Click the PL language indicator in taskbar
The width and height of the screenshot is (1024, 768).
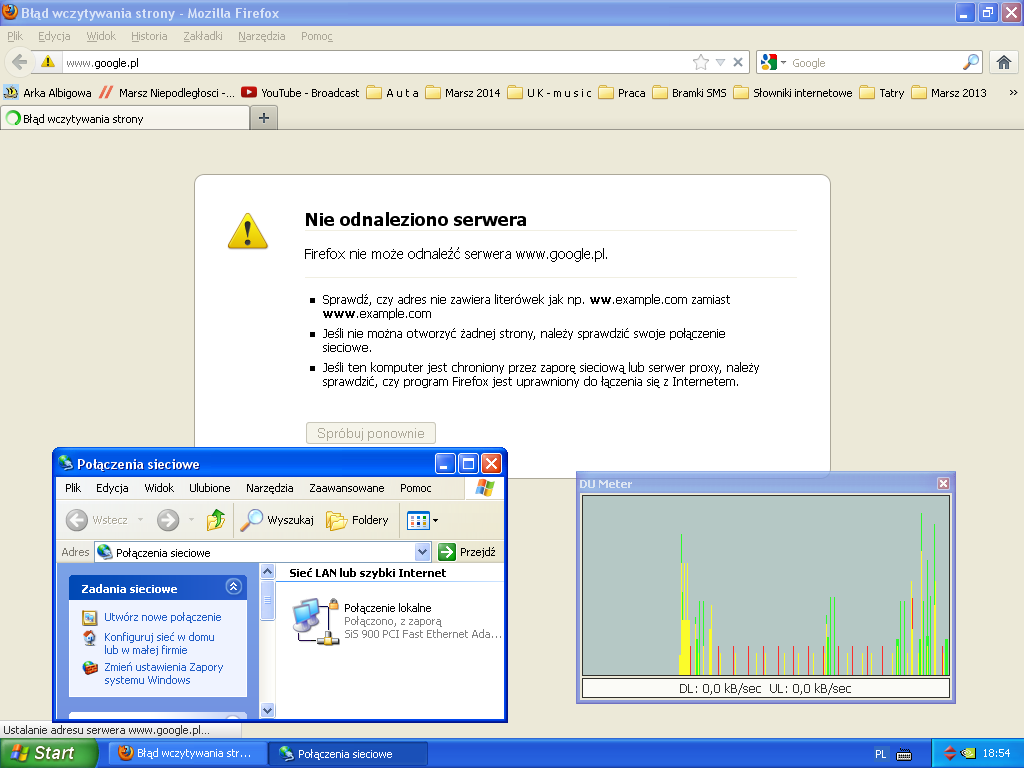tap(880, 754)
